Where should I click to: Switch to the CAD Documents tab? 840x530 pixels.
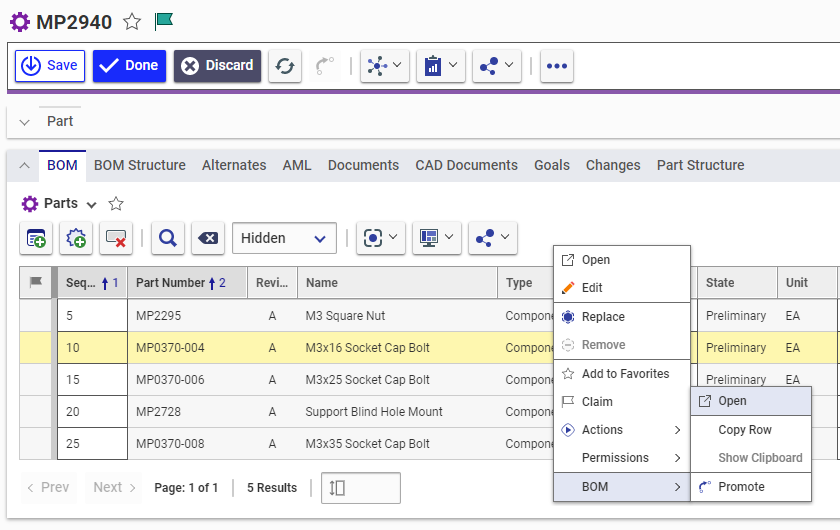[x=467, y=165]
